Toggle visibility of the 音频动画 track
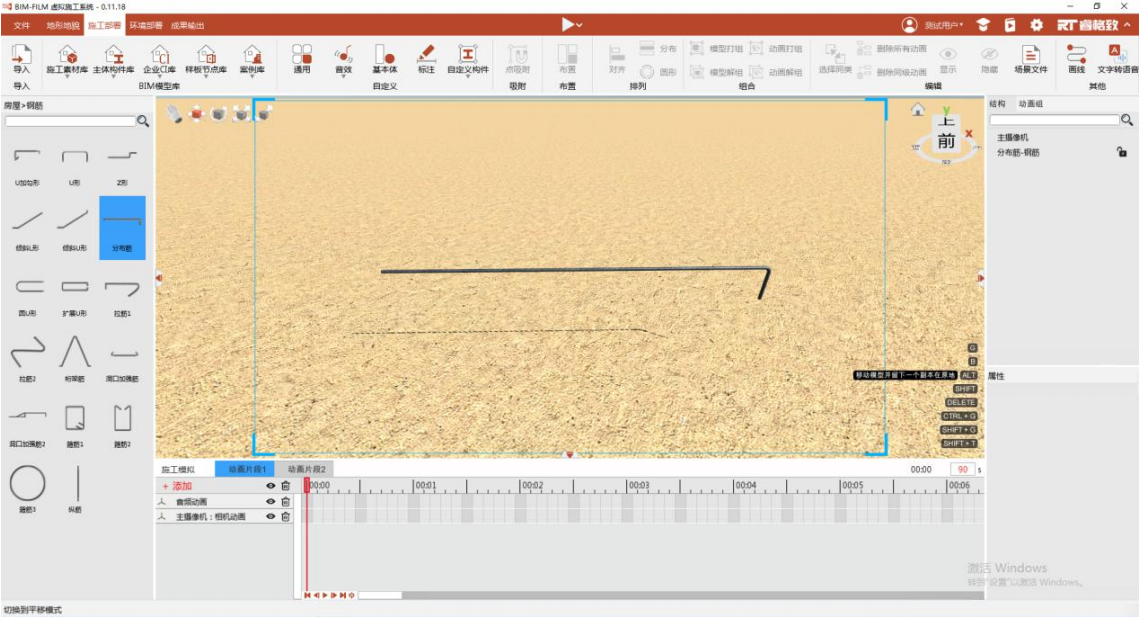Image resolution: width=1140 pixels, height=617 pixels. pyautogui.click(x=270, y=501)
